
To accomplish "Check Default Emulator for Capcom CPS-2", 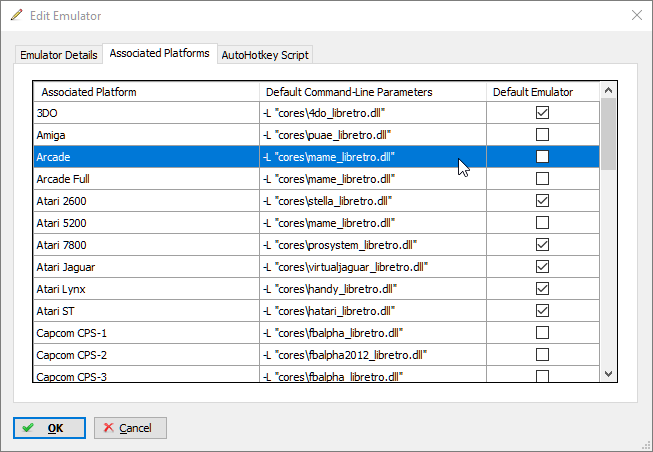I will (x=542, y=355).
